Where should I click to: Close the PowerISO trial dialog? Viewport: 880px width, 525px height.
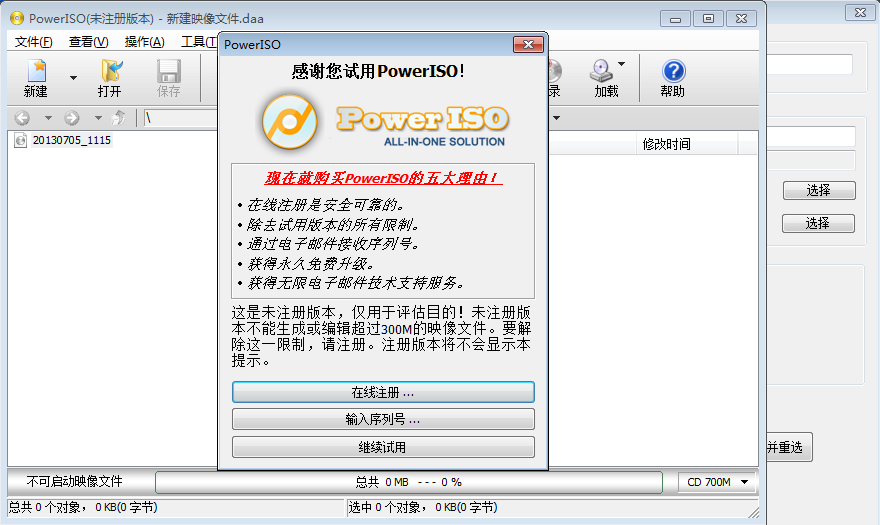pyautogui.click(x=527, y=45)
